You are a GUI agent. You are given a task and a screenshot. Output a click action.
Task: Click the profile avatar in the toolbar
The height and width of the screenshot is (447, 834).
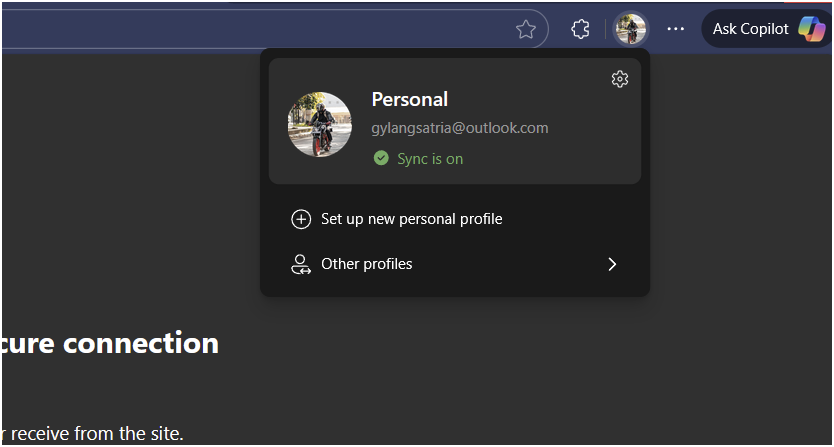coord(630,29)
